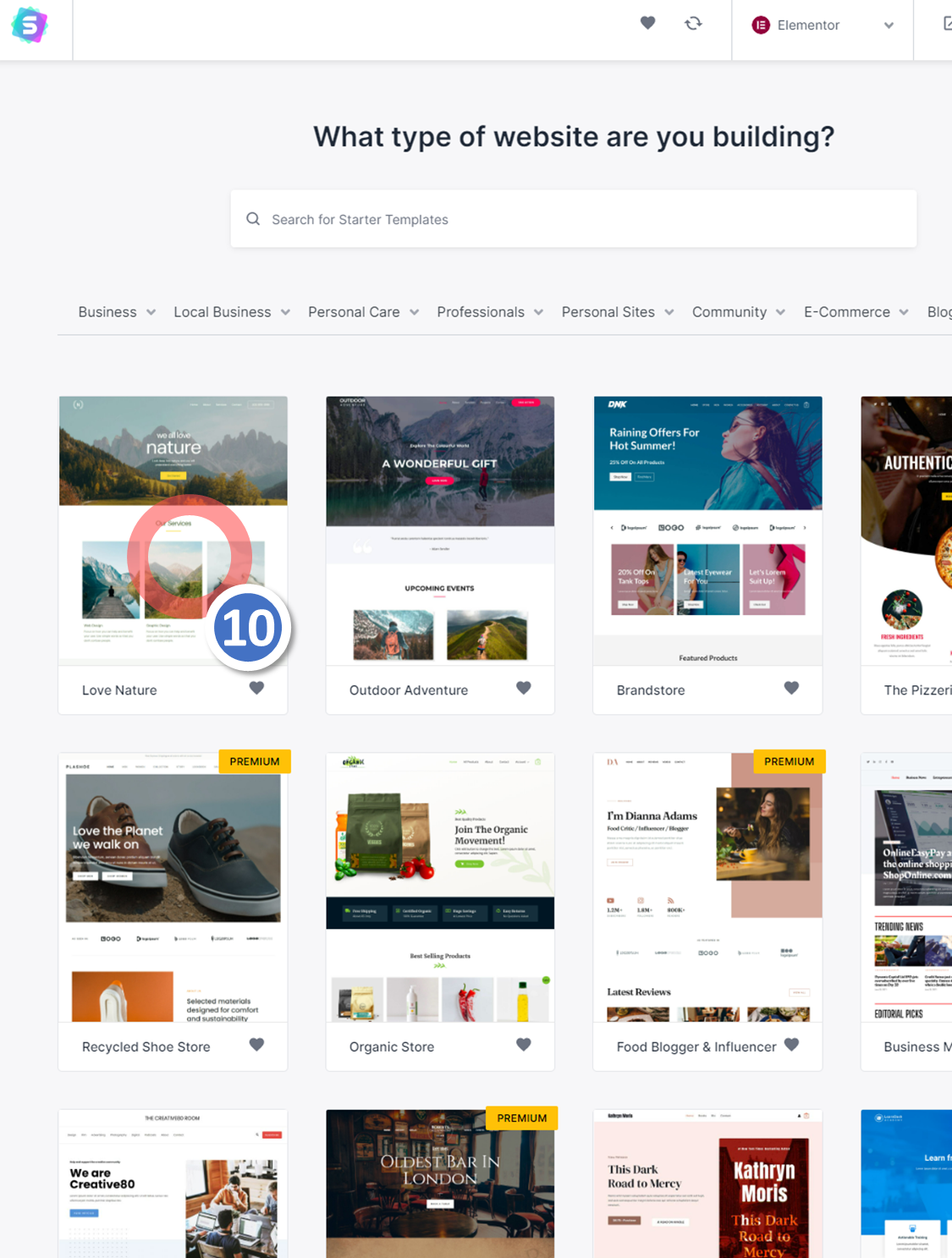Focus the Search for Starter Templates field

coord(573,219)
